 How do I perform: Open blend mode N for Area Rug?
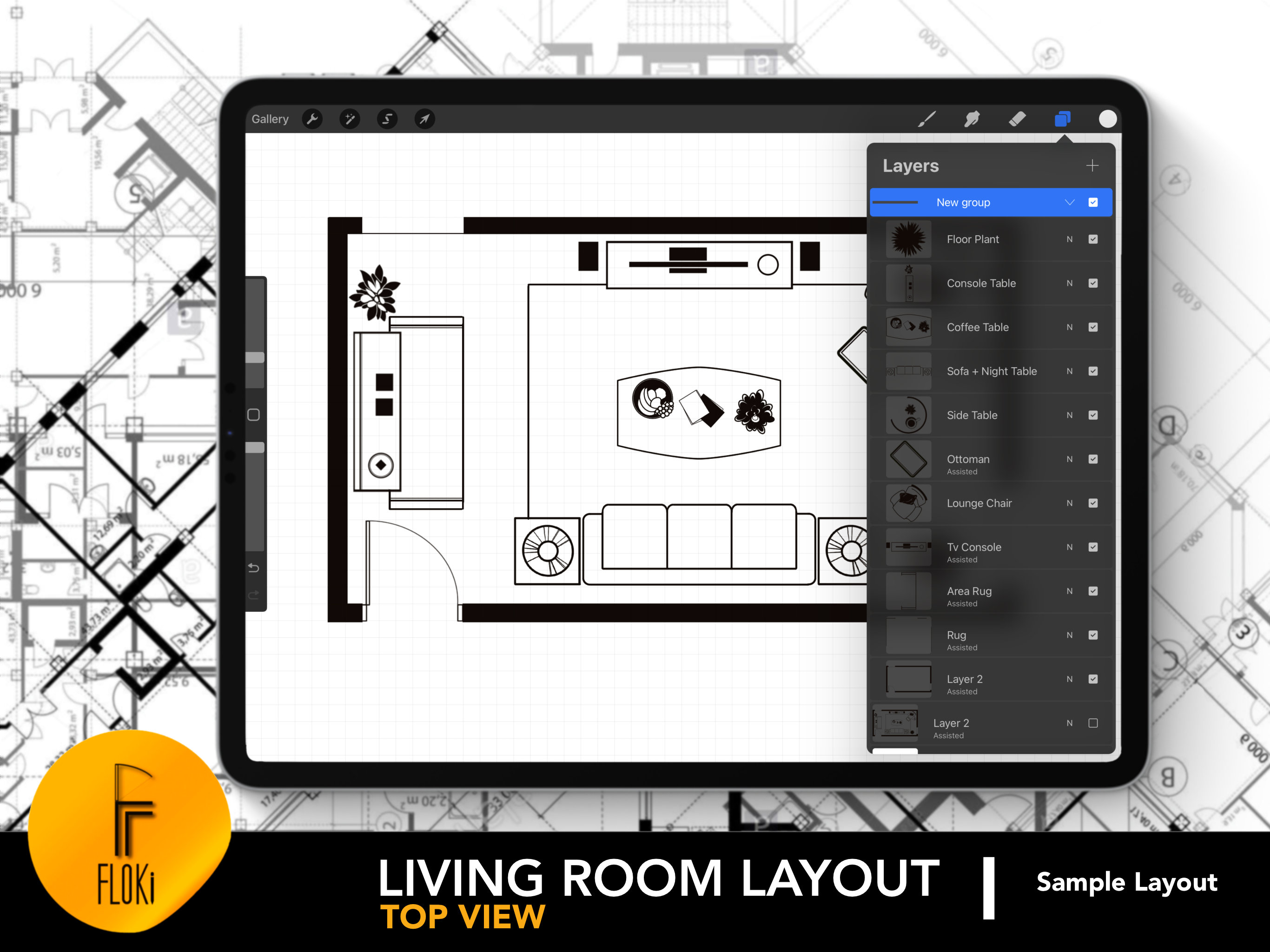click(1070, 591)
